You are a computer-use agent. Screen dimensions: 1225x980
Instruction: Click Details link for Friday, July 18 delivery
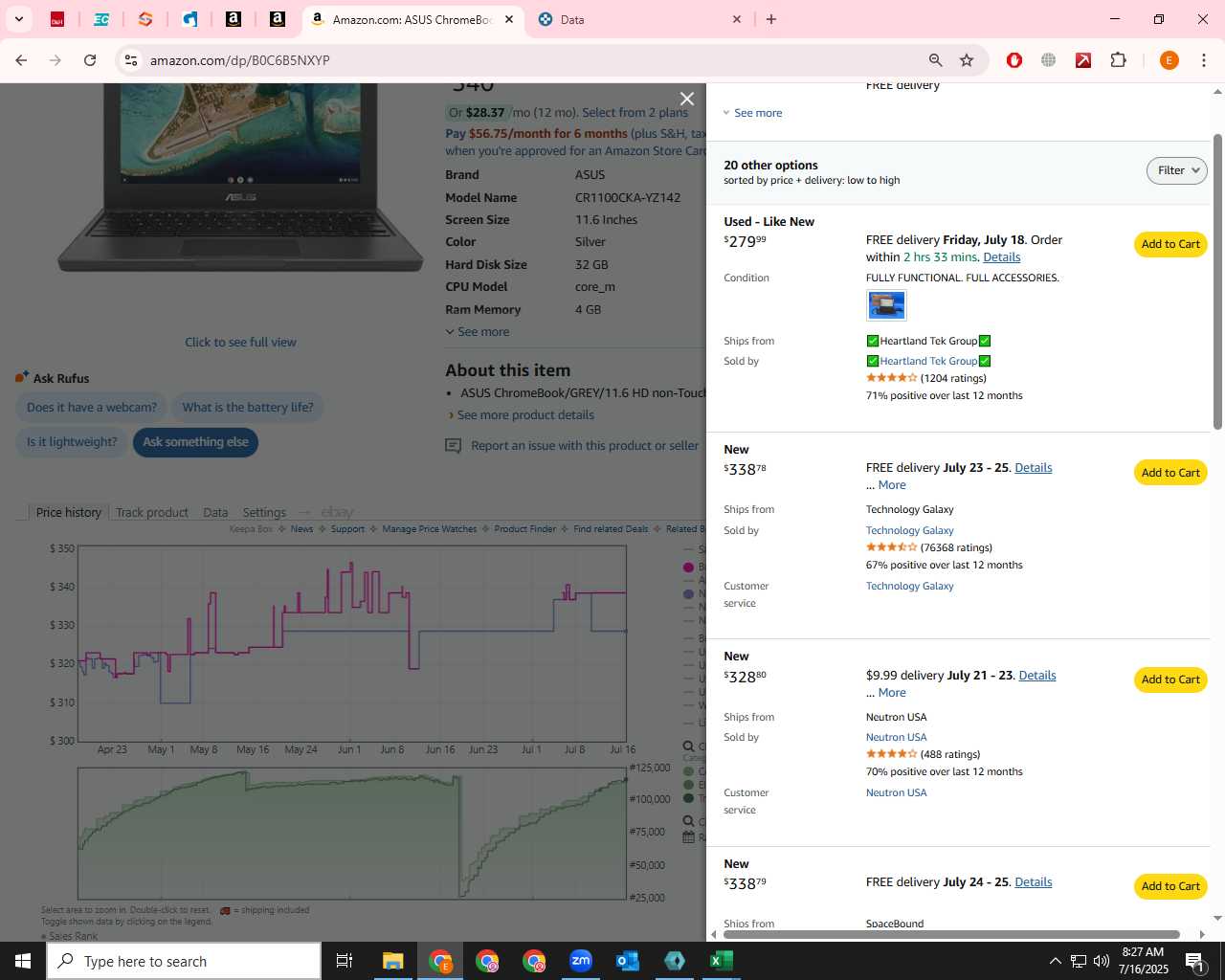pos(1002,257)
